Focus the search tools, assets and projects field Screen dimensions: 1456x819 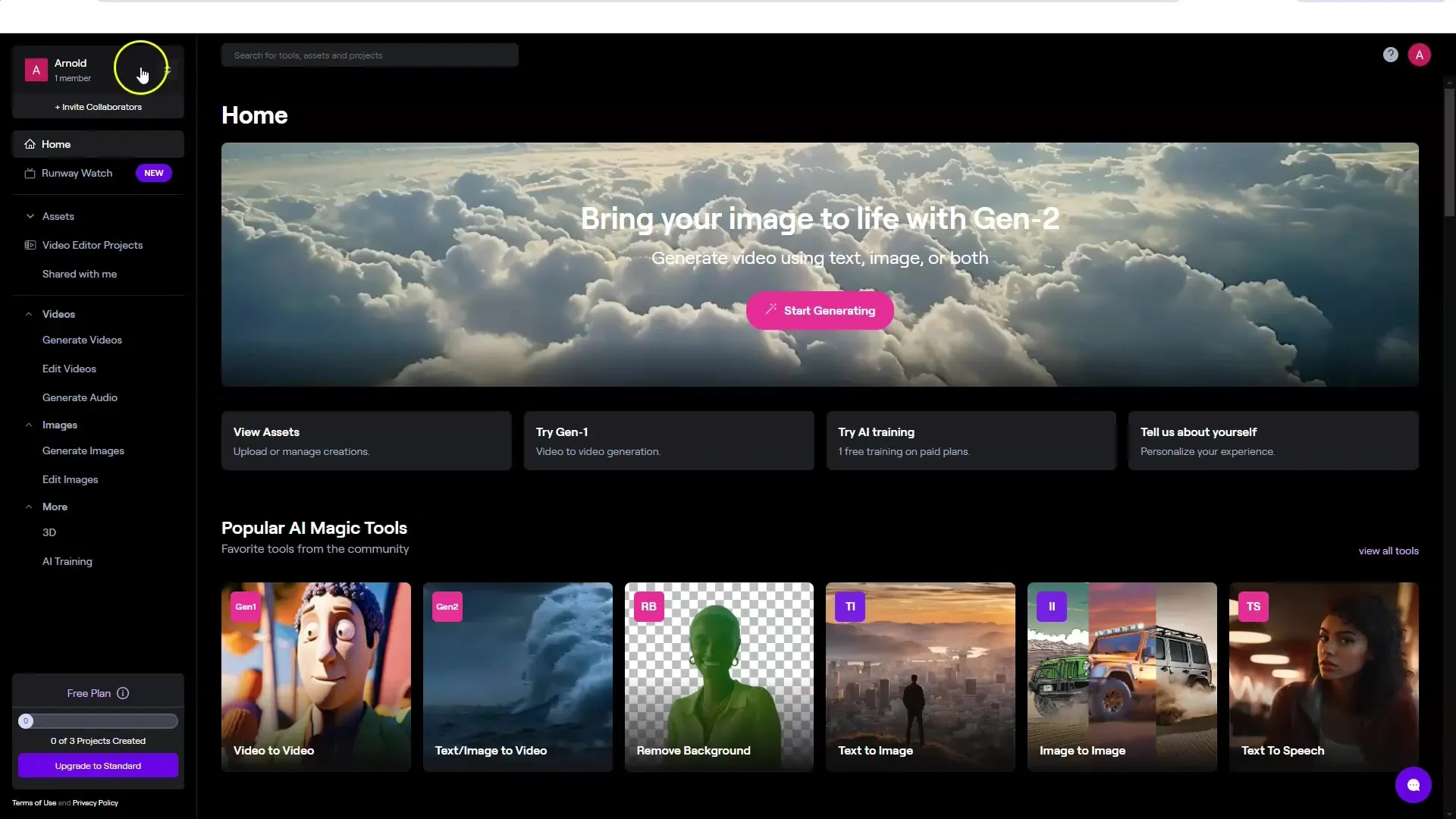(x=369, y=55)
